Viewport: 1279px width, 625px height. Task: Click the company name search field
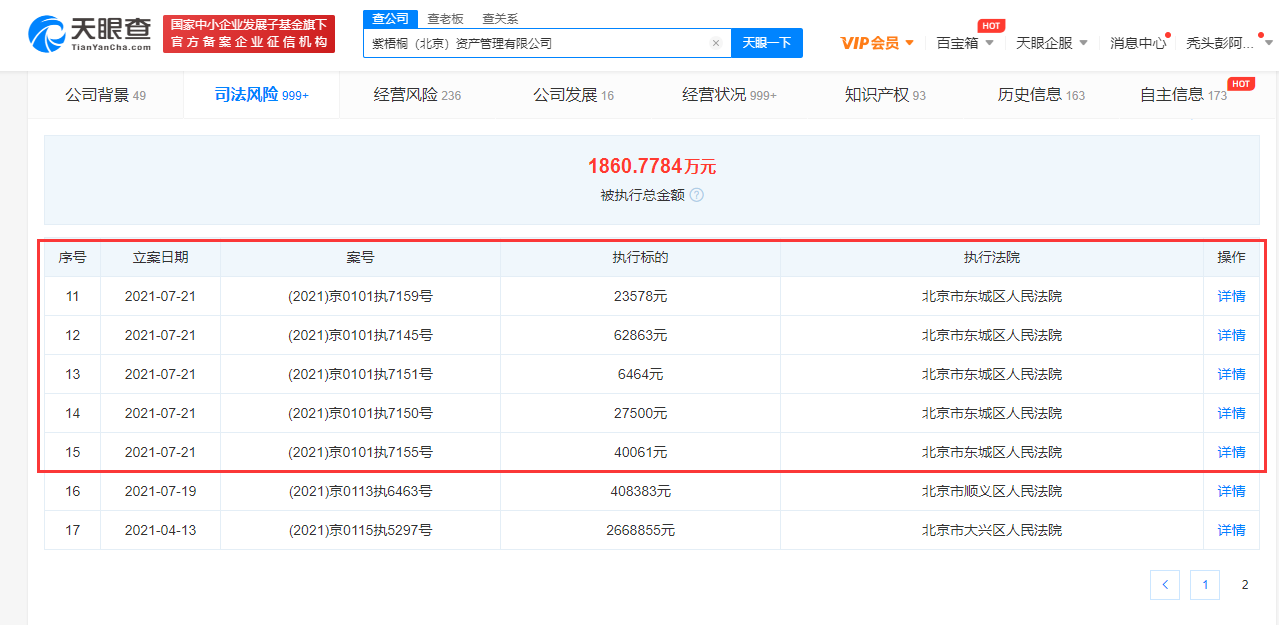pyautogui.click(x=537, y=43)
